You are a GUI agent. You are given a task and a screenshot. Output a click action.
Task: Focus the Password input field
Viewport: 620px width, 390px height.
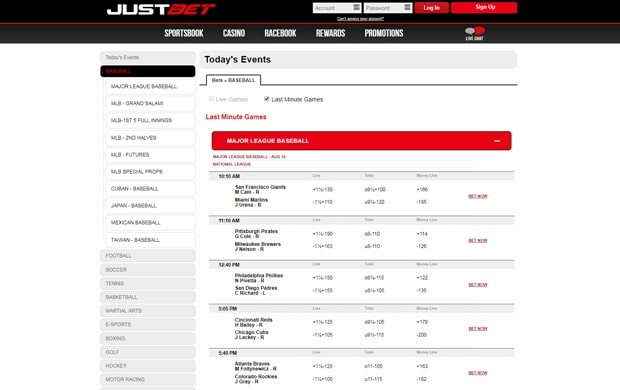388,8
